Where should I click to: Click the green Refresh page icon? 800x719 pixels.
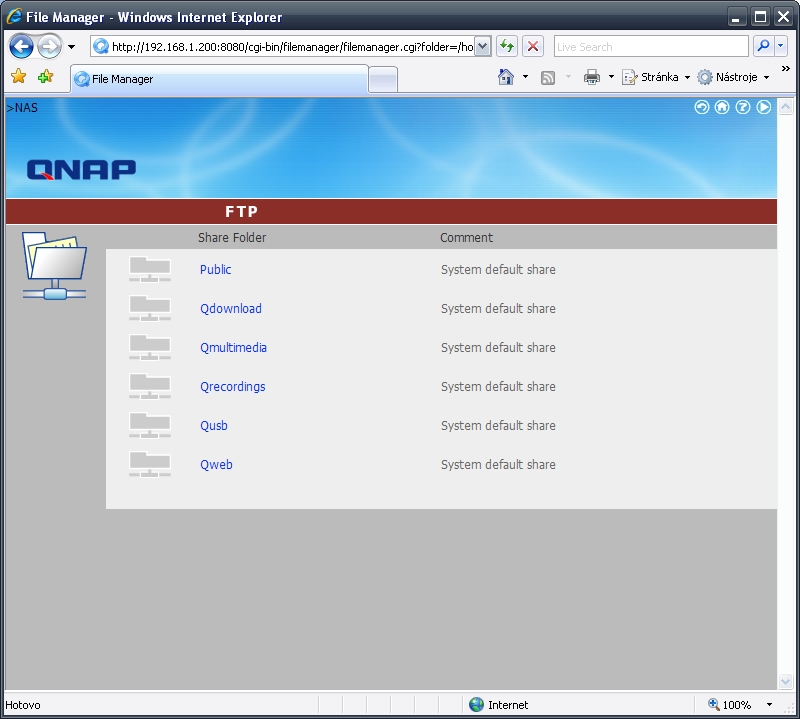point(507,46)
